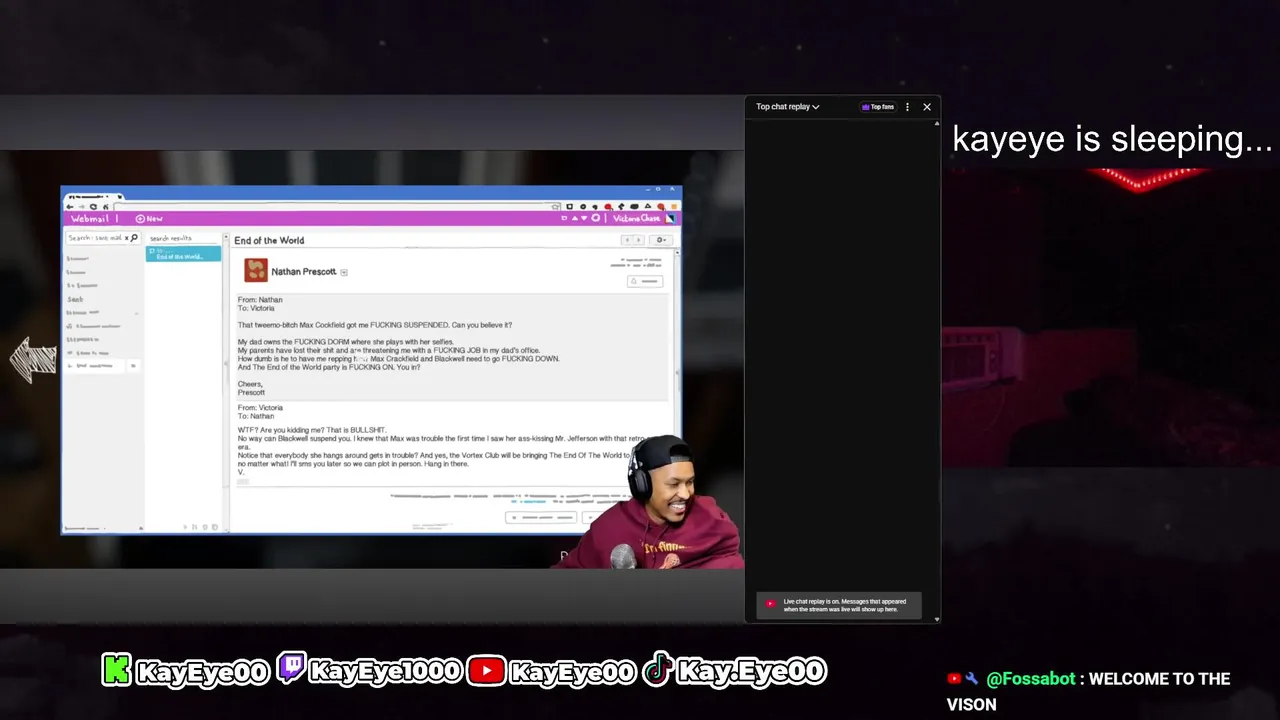The width and height of the screenshot is (1280, 720).
Task: Compose a New email
Action: coord(149,218)
